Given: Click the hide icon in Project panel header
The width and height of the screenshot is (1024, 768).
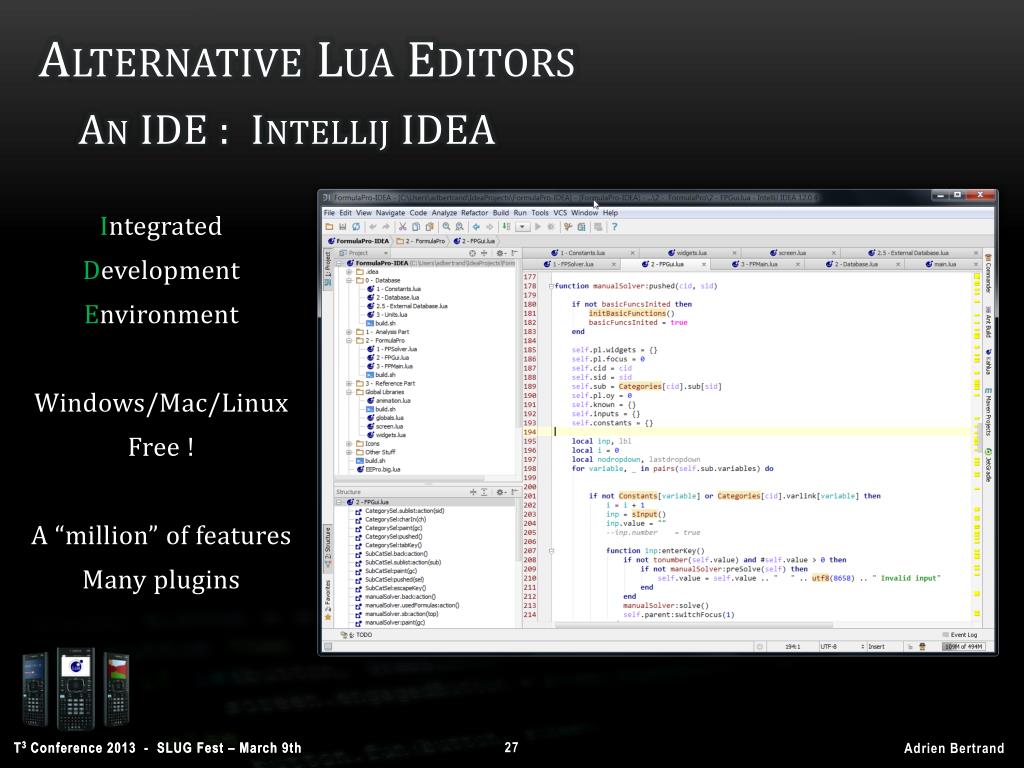Looking at the screenshot, I should (515, 253).
